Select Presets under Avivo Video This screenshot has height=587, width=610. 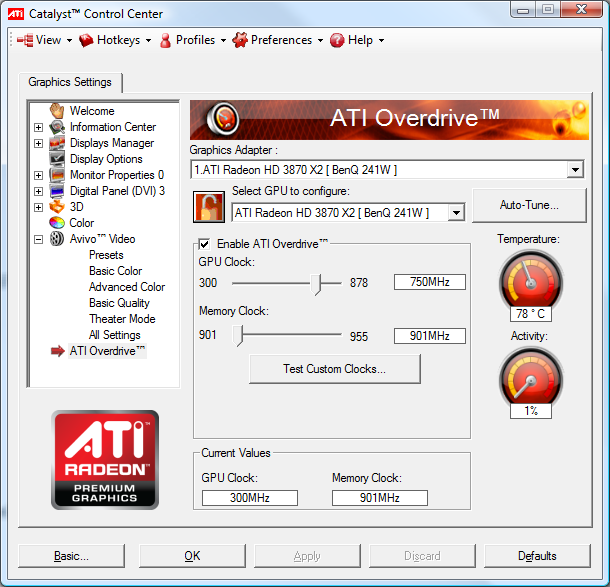pyautogui.click(x=106, y=255)
